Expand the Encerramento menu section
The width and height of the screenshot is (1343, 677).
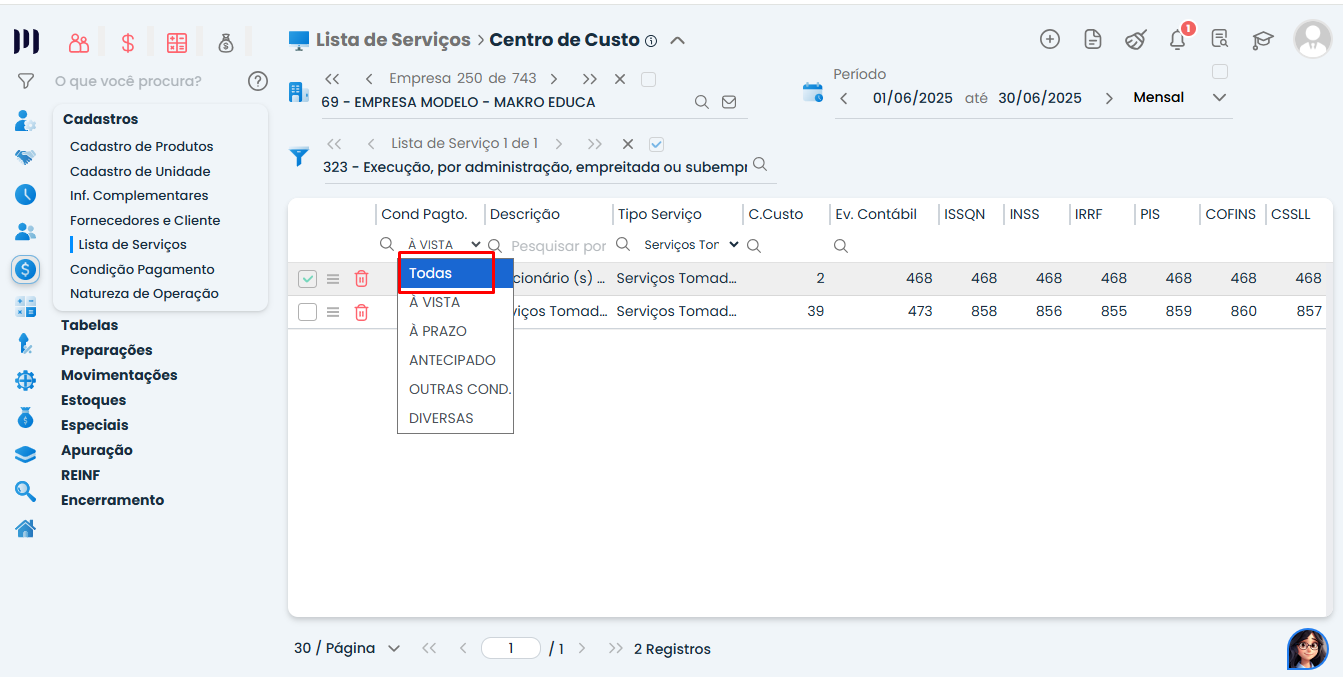tap(112, 500)
